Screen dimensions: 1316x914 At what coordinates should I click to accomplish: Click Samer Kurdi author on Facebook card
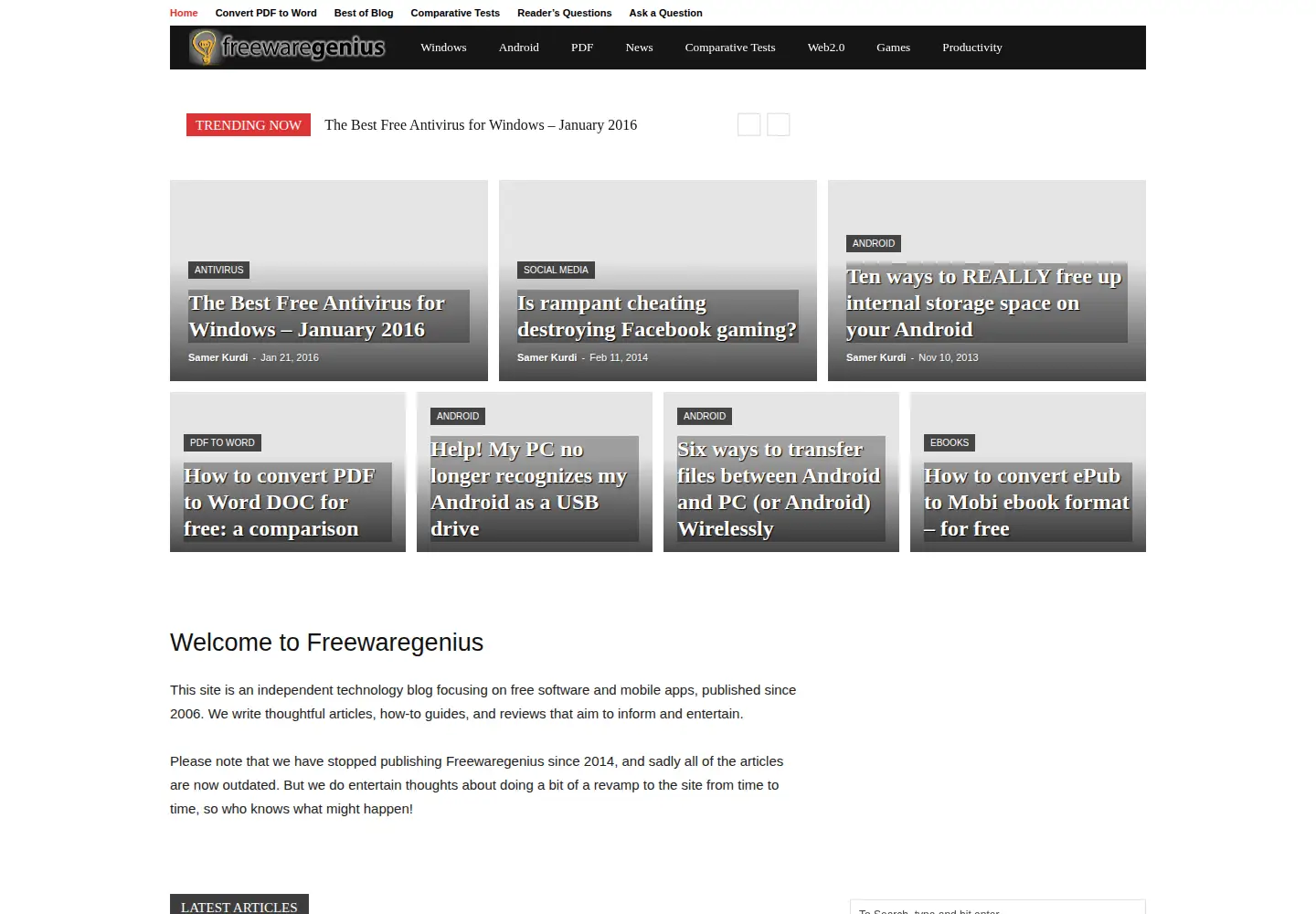547,357
